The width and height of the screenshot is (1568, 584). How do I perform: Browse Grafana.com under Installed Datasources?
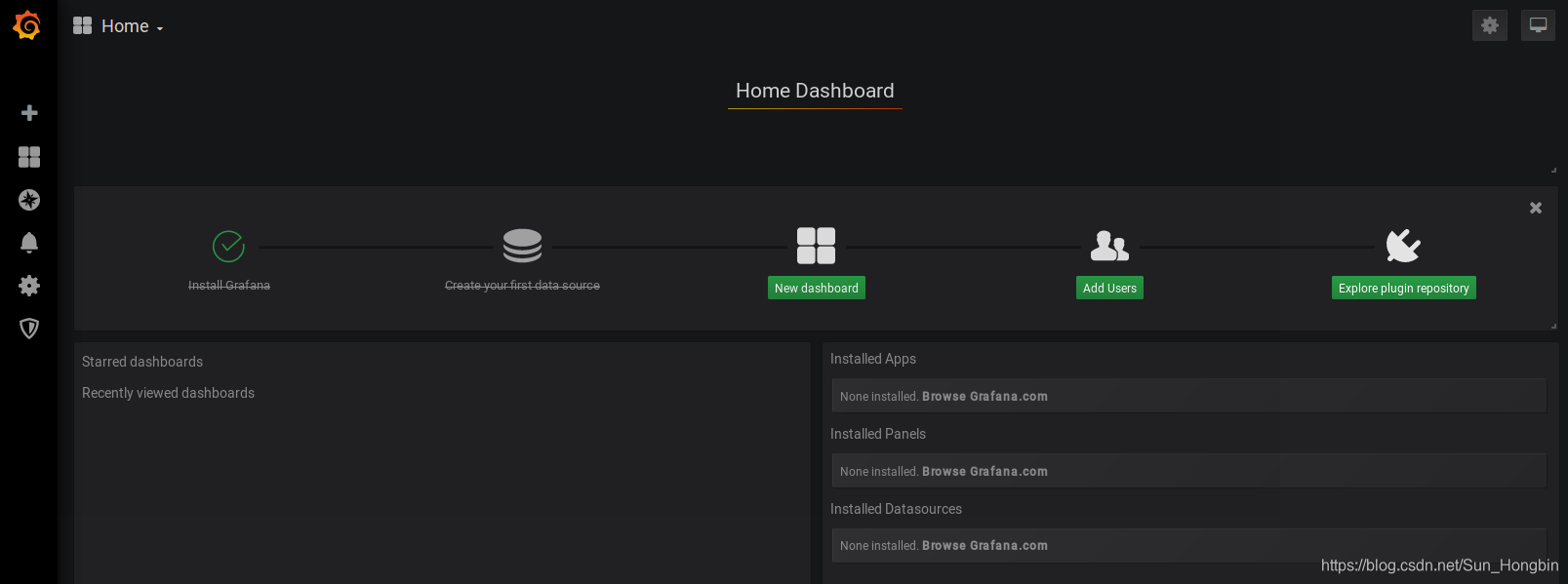tap(985, 546)
